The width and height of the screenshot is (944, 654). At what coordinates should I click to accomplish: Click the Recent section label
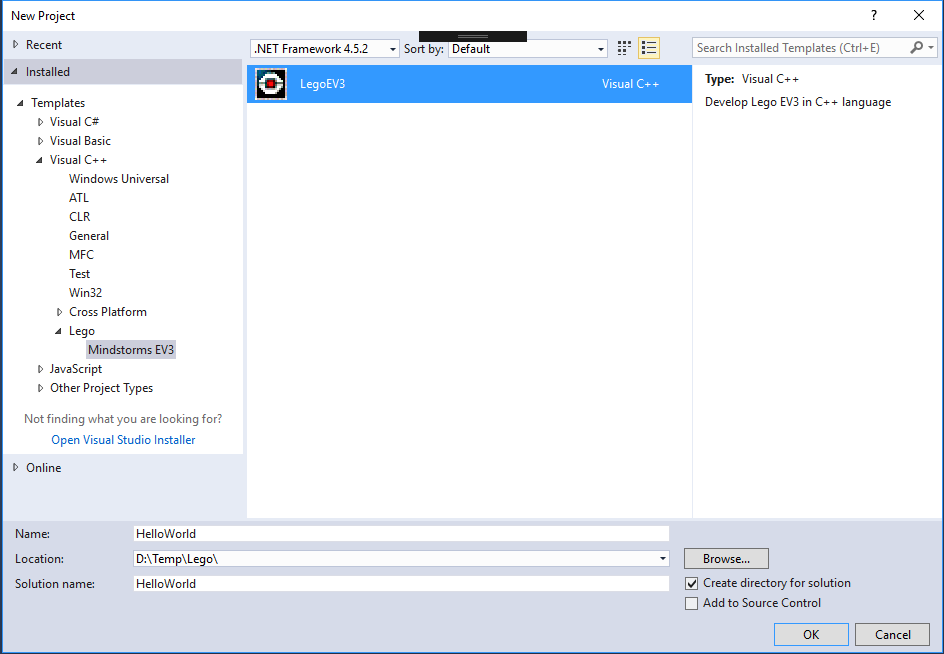(44, 45)
